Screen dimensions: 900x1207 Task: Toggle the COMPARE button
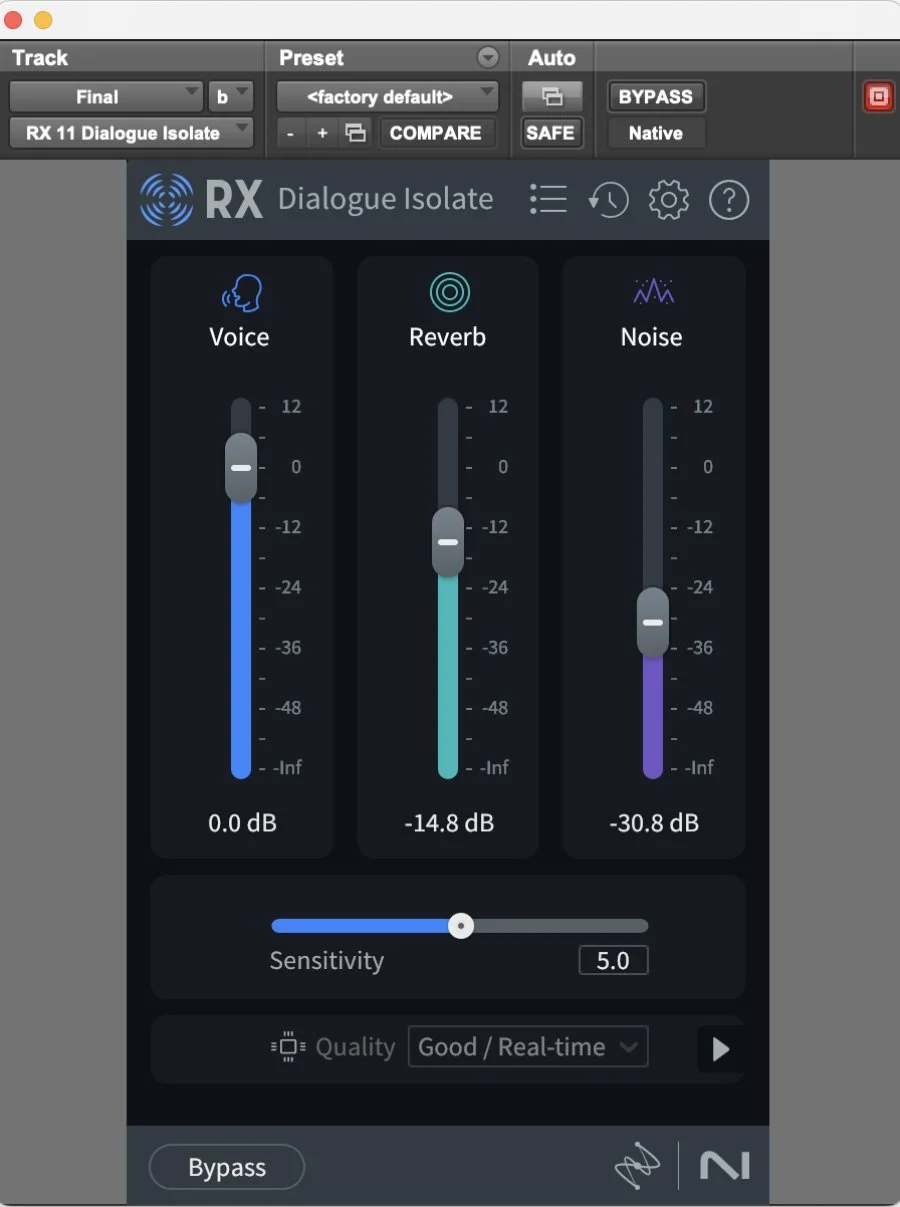(x=436, y=133)
